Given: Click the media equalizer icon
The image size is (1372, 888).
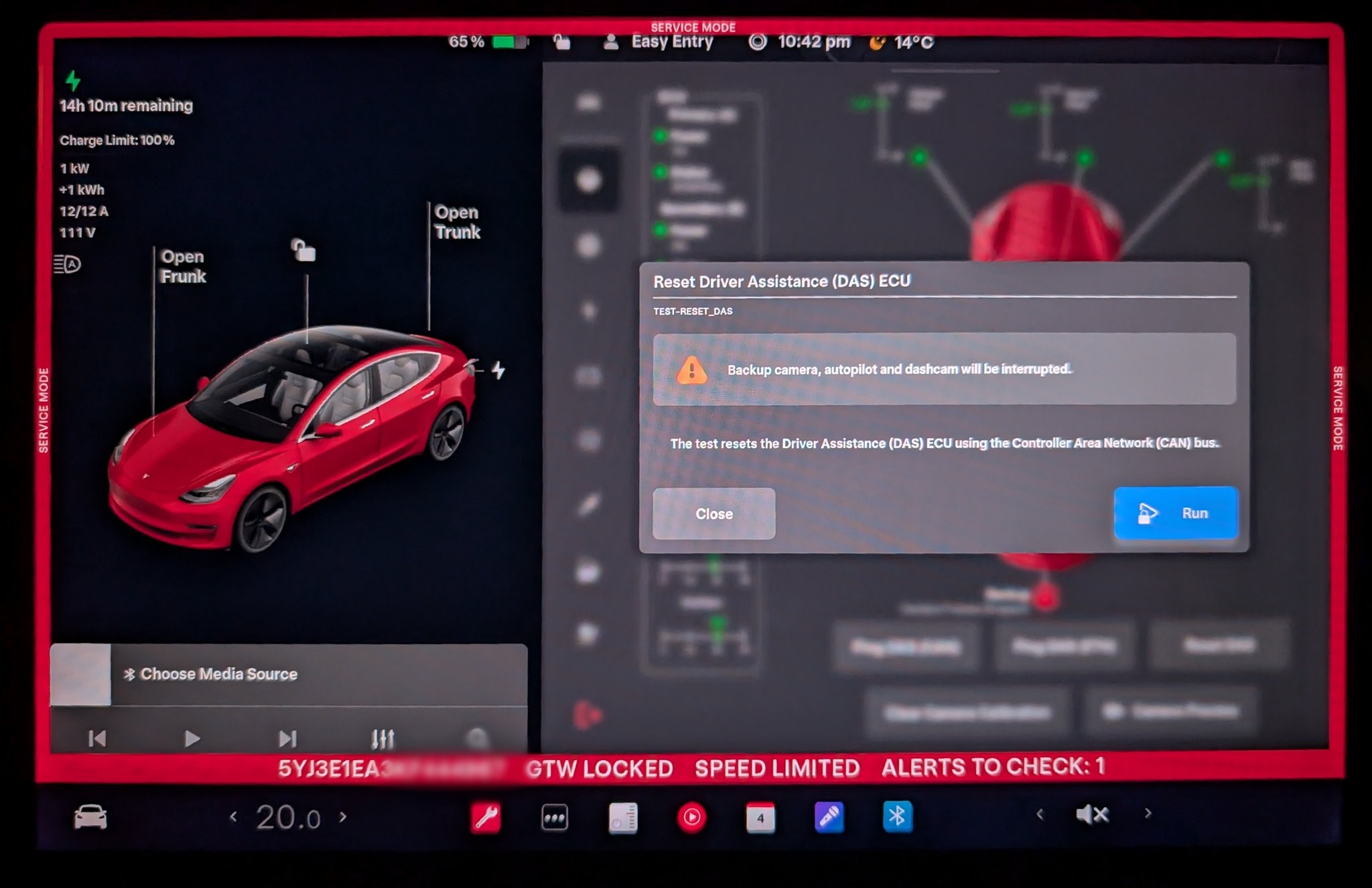Looking at the screenshot, I should coord(383,739).
